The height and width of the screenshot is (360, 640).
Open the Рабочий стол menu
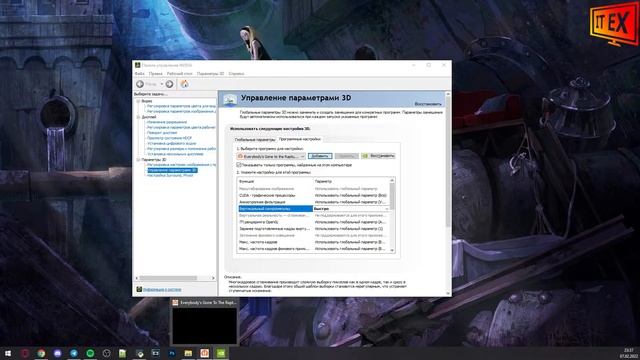coord(180,73)
